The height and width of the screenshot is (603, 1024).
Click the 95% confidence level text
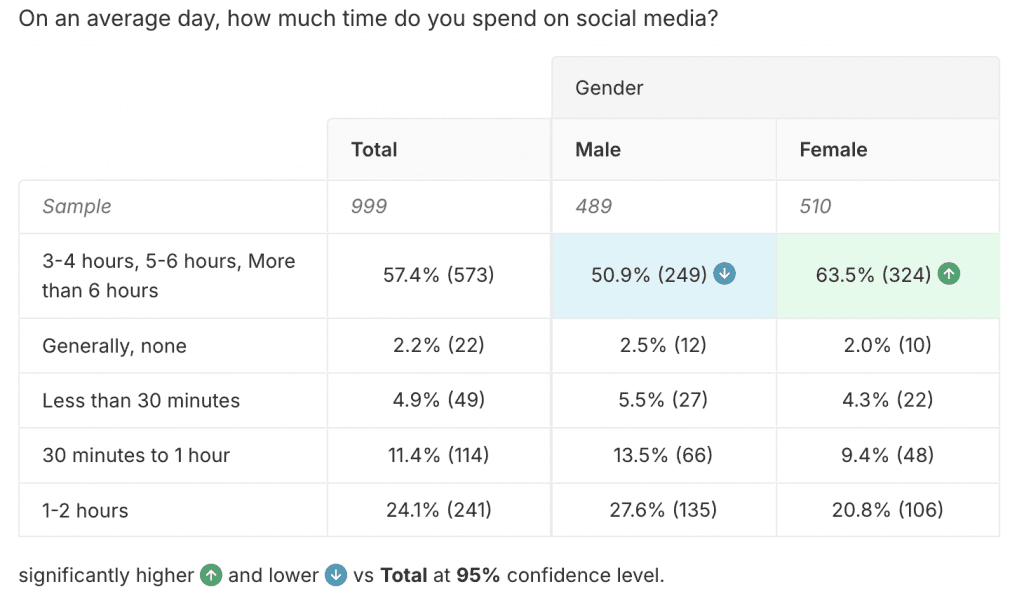click(x=560, y=575)
